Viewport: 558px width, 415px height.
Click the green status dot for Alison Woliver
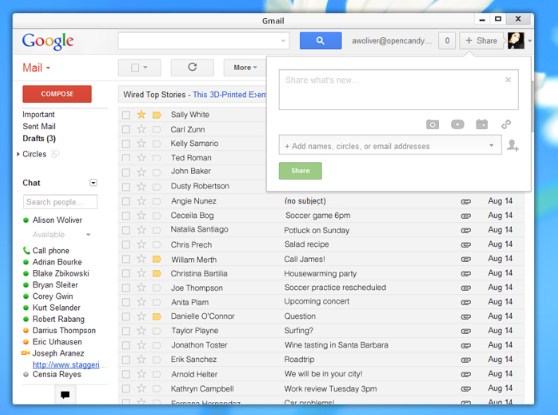26,220
